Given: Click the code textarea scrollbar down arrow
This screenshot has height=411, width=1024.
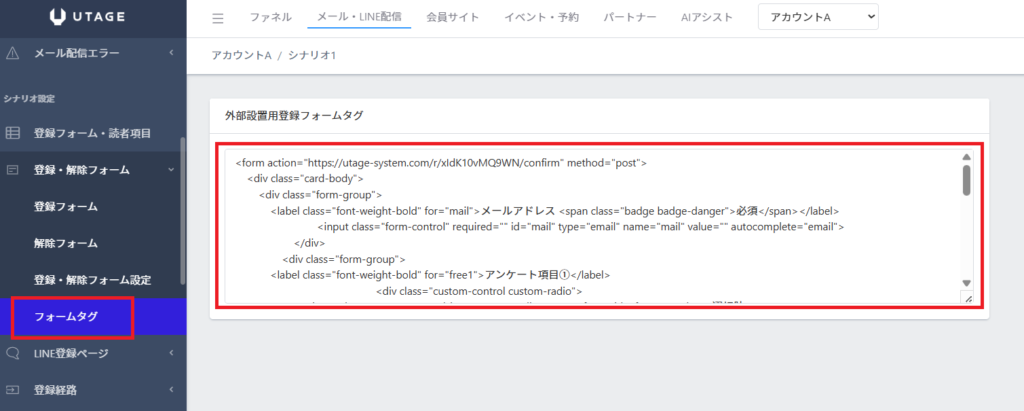Looking at the screenshot, I should click(x=966, y=283).
